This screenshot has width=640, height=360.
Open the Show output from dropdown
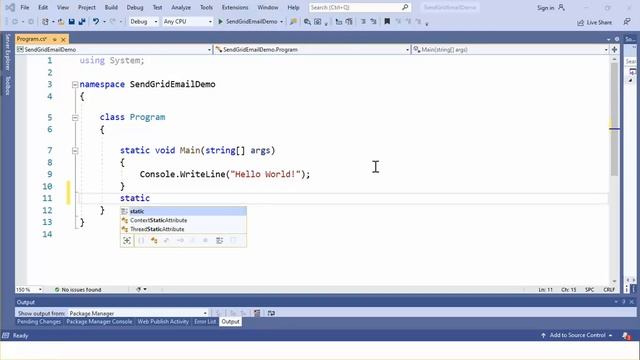pyautogui.click(x=138, y=313)
